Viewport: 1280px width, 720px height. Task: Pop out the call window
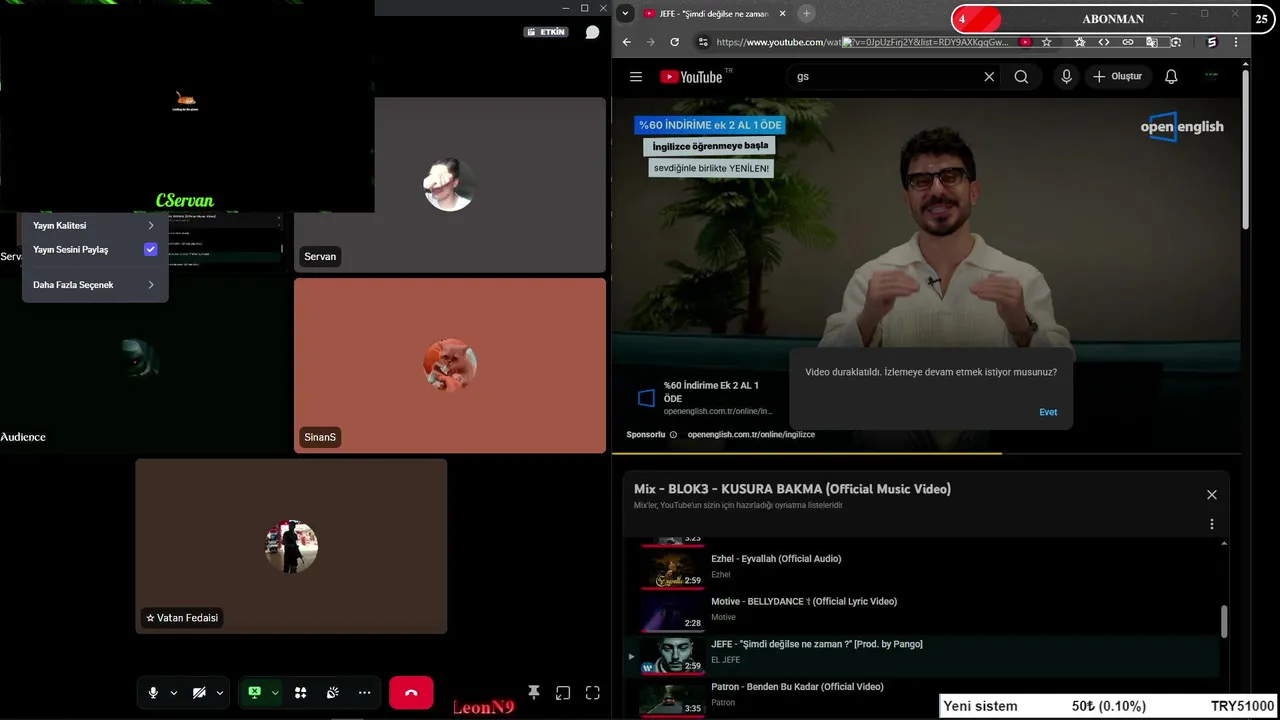pos(563,693)
